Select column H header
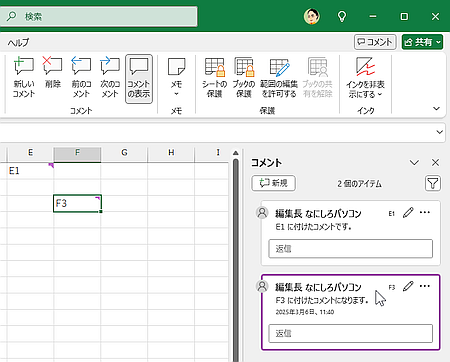Screen dimensions: 450x362 (x=171, y=153)
